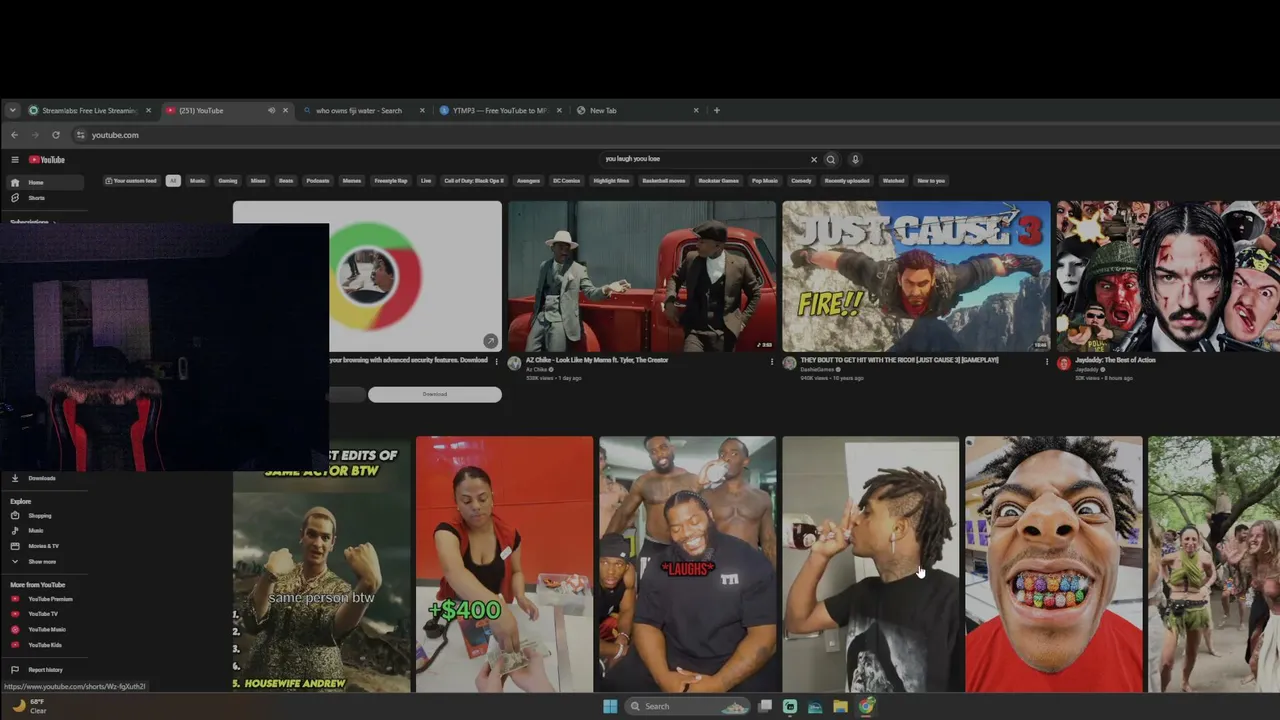Reload the YouTube page
The height and width of the screenshot is (720, 1280).
click(x=56, y=135)
